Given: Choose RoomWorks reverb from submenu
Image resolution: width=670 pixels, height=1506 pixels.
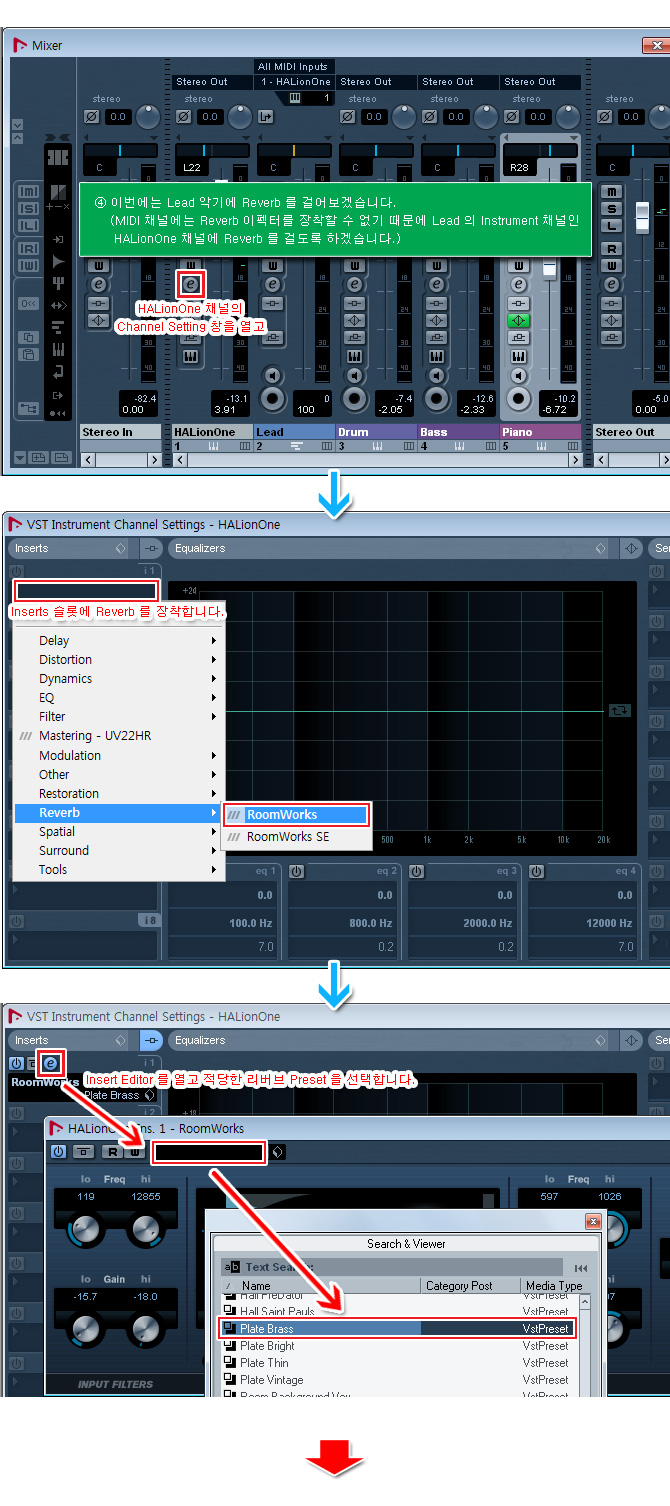Looking at the screenshot, I should tap(296, 814).
